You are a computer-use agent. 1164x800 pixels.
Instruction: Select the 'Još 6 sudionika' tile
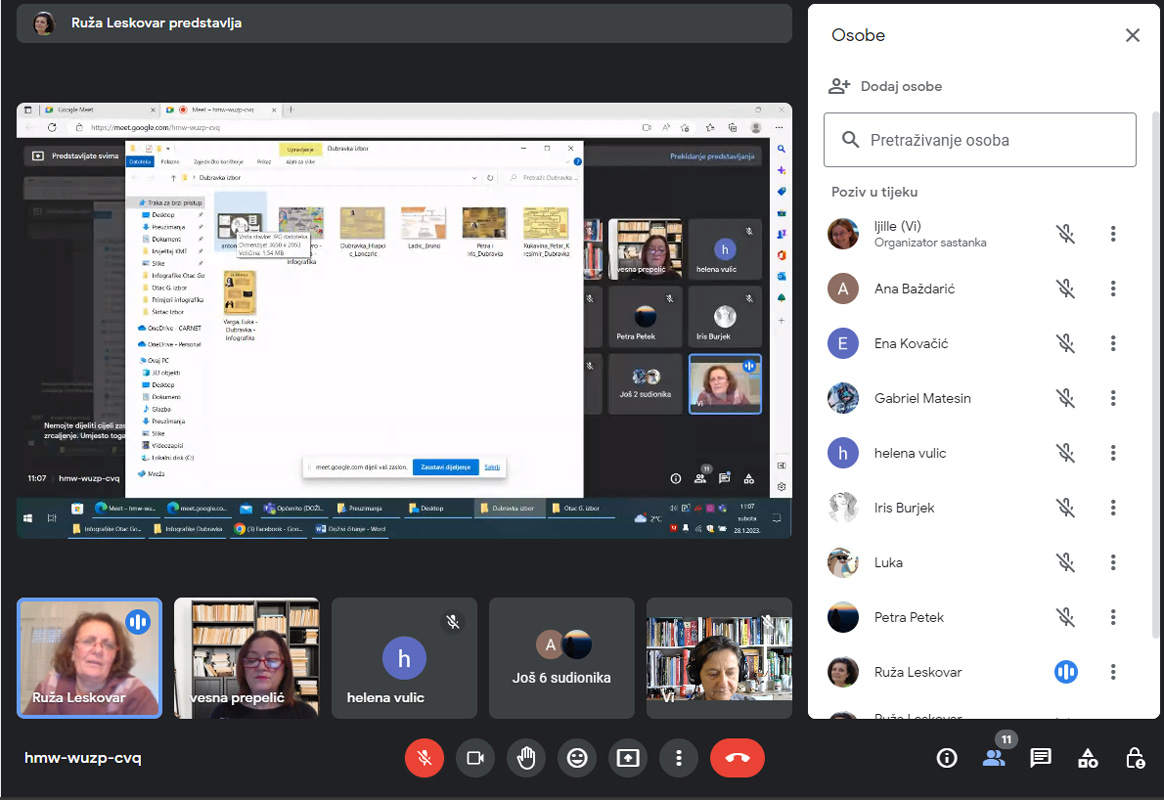[x=562, y=658]
